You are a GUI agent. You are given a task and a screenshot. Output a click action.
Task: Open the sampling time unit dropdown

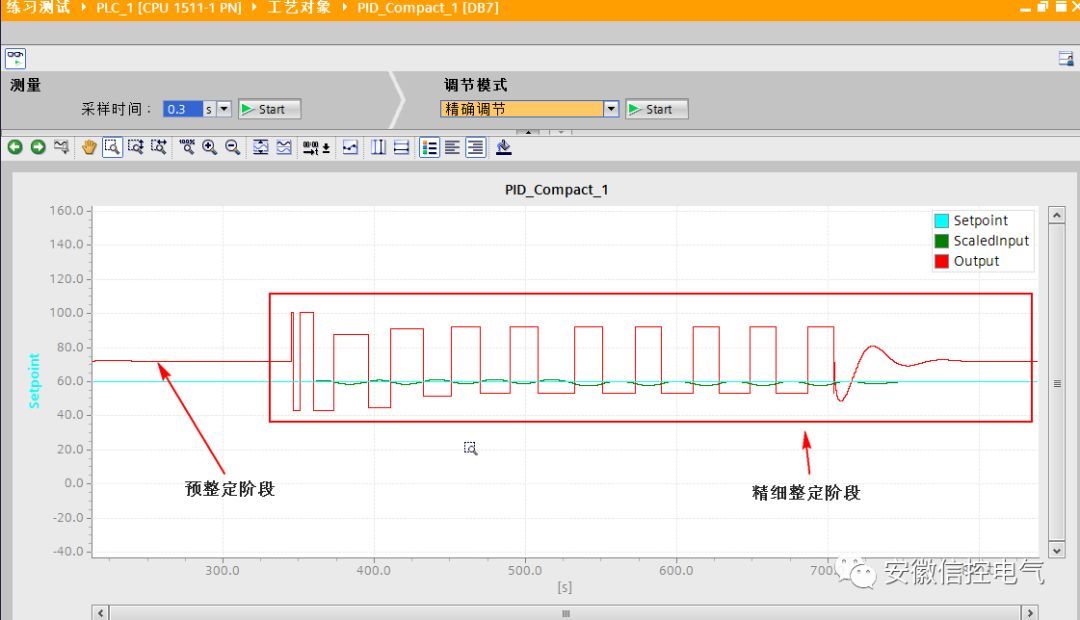click(x=224, y=109)
